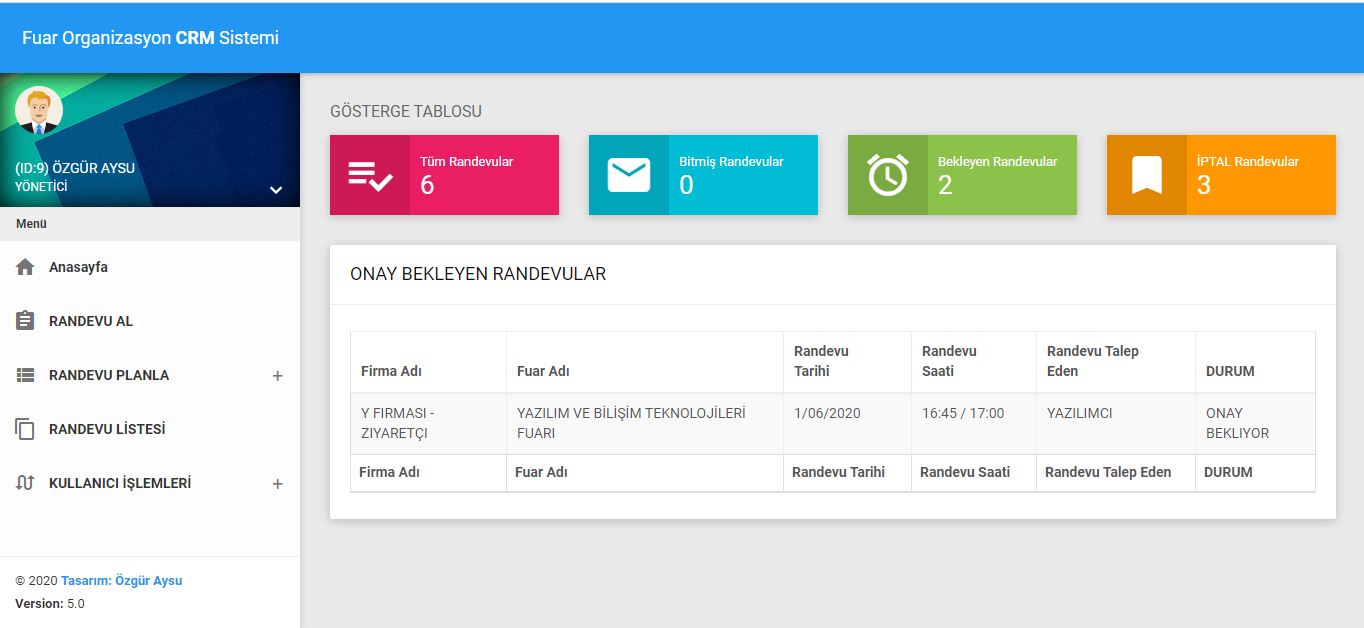Image resolution: width=1364 pixels, height=628 pixels.
Task: Click the checklist icon on Tüm Randevular card
Action: point(370,175)
